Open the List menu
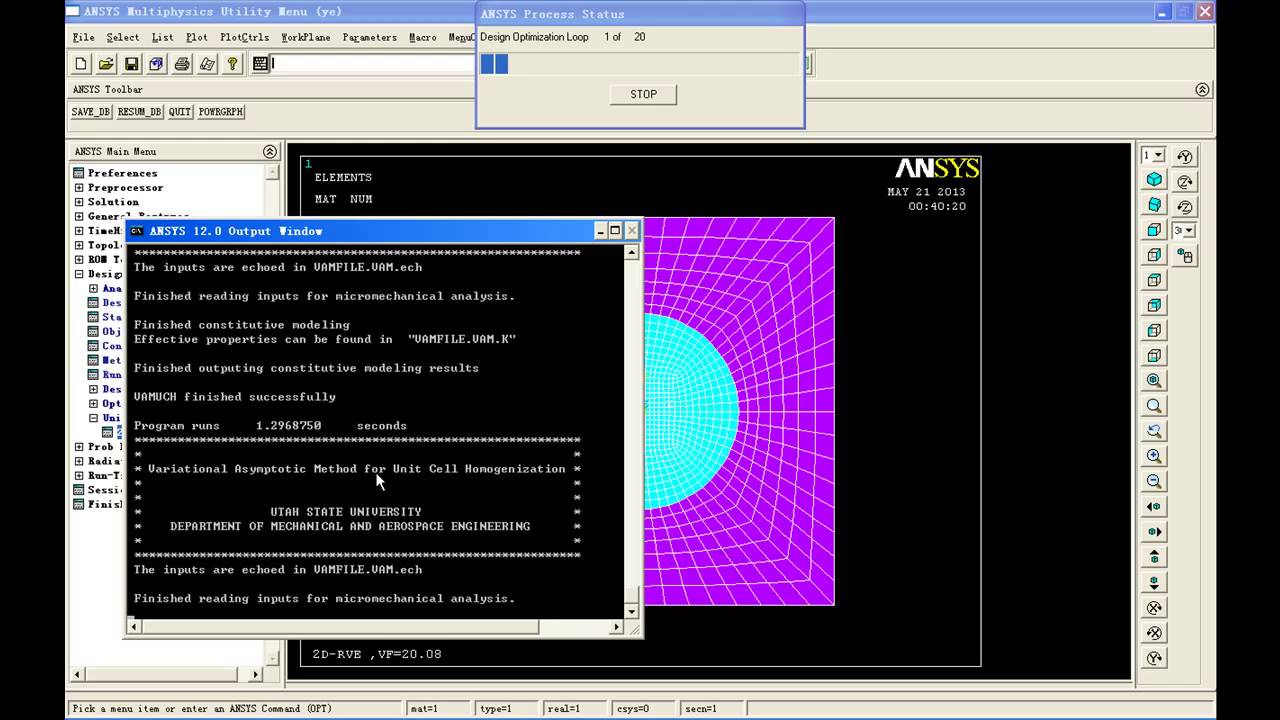 pyautogui.click(x=162, y=37)
